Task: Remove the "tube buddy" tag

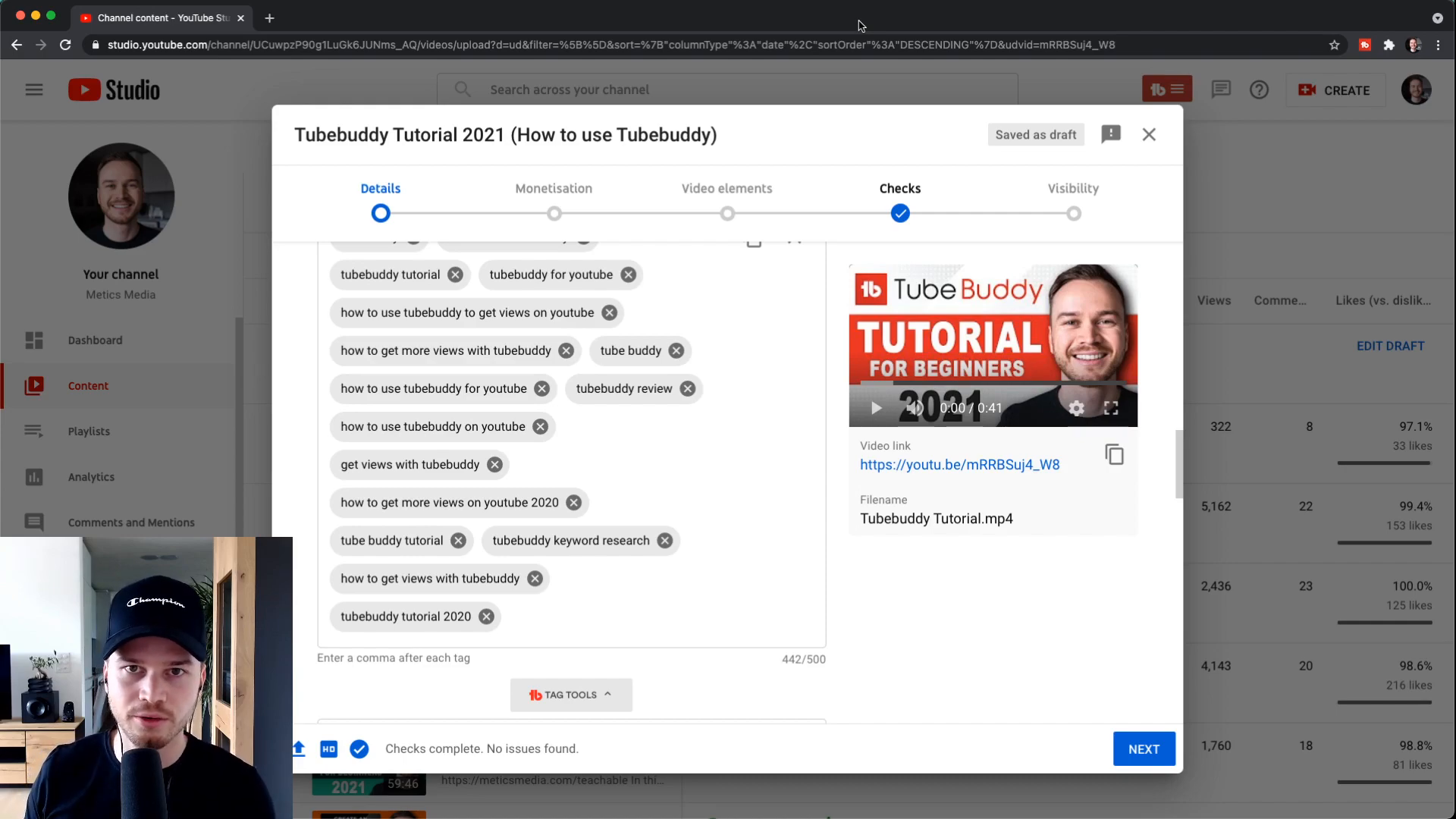Action: pos(676,350)
